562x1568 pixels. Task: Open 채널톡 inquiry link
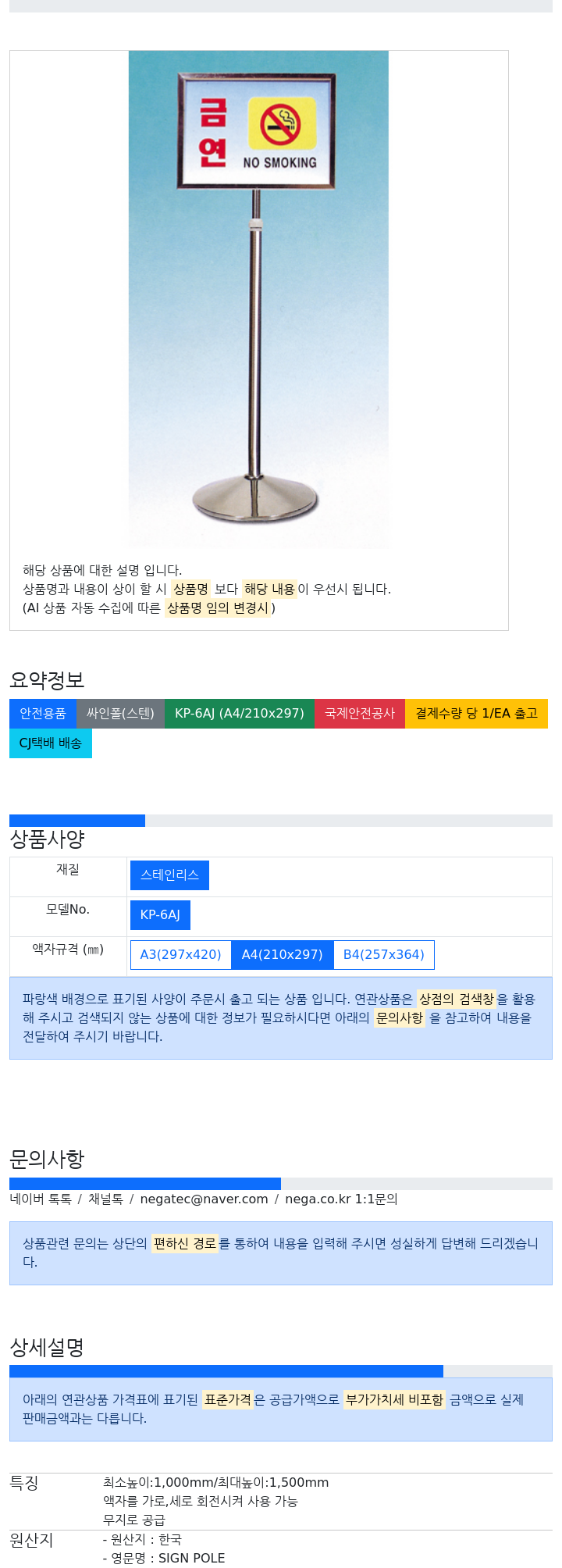pyautogui.click(x=105, y=1199)
